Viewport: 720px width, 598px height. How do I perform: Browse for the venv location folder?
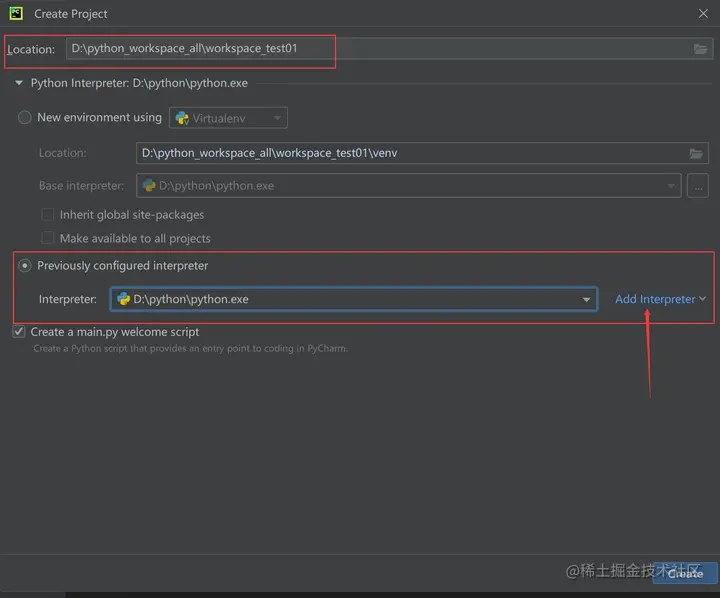click(x=696, y=153)
